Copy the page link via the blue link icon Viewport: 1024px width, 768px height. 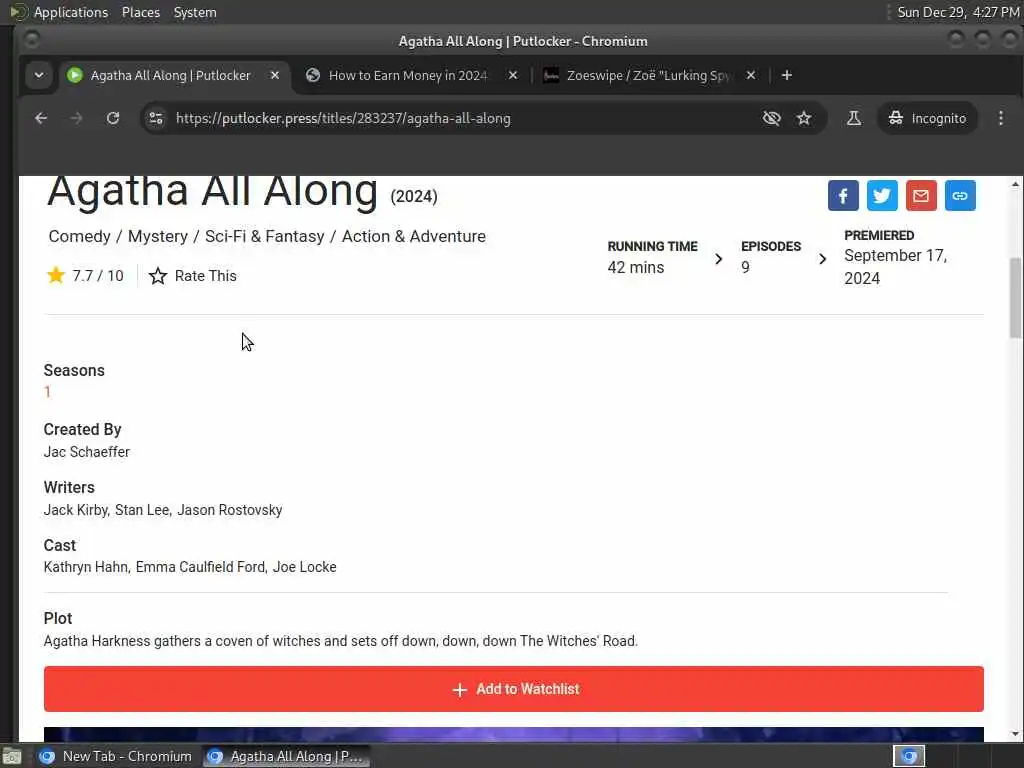click(960, 195)
